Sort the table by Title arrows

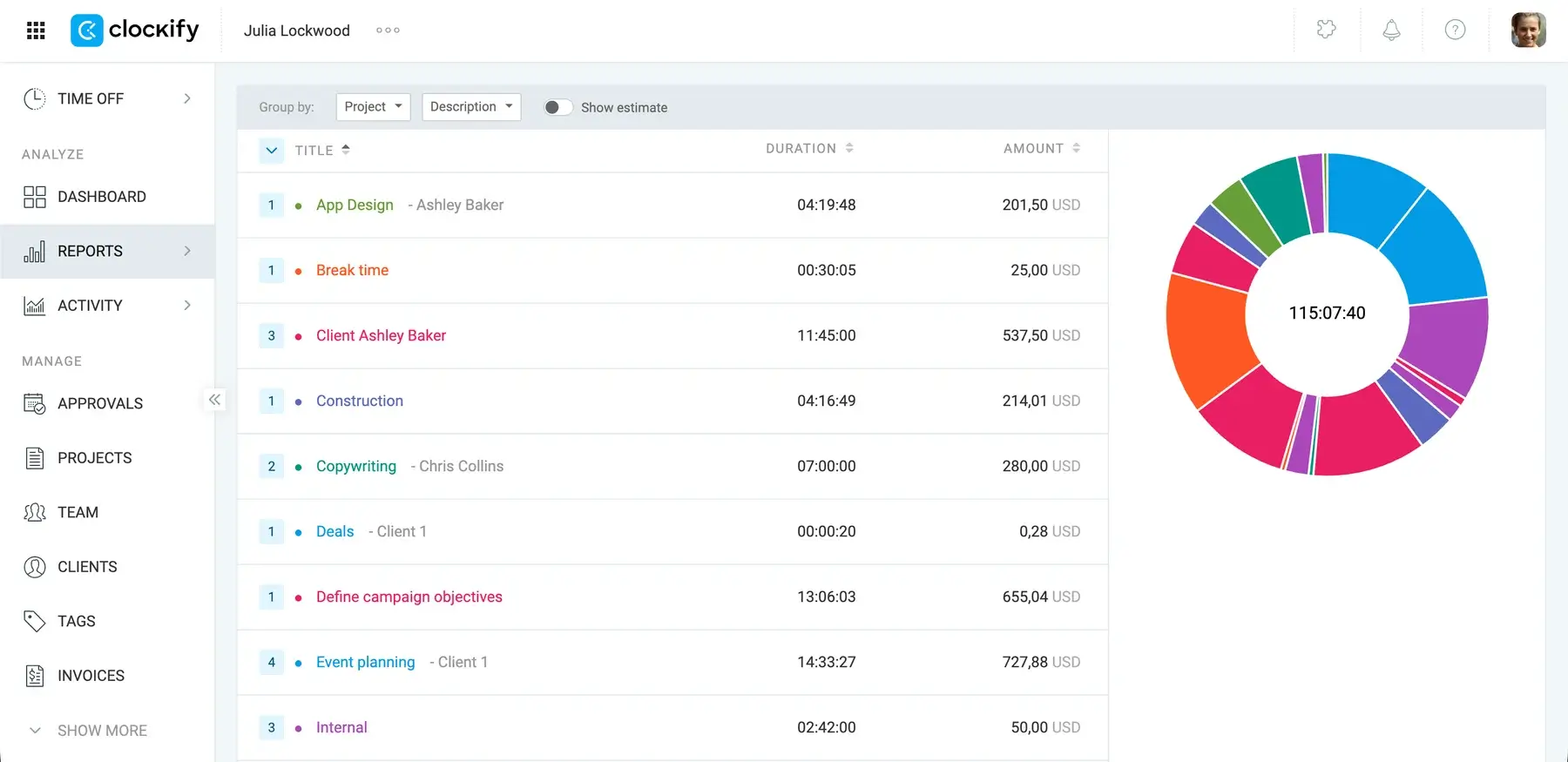click(346, 149)
